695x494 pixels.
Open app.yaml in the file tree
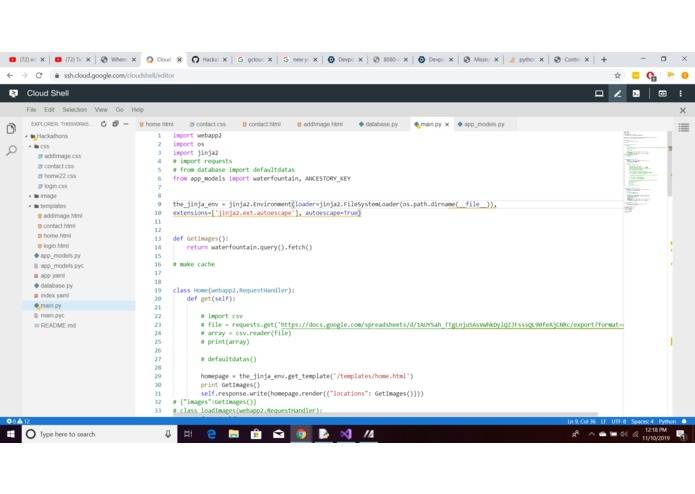click(52, 276)
